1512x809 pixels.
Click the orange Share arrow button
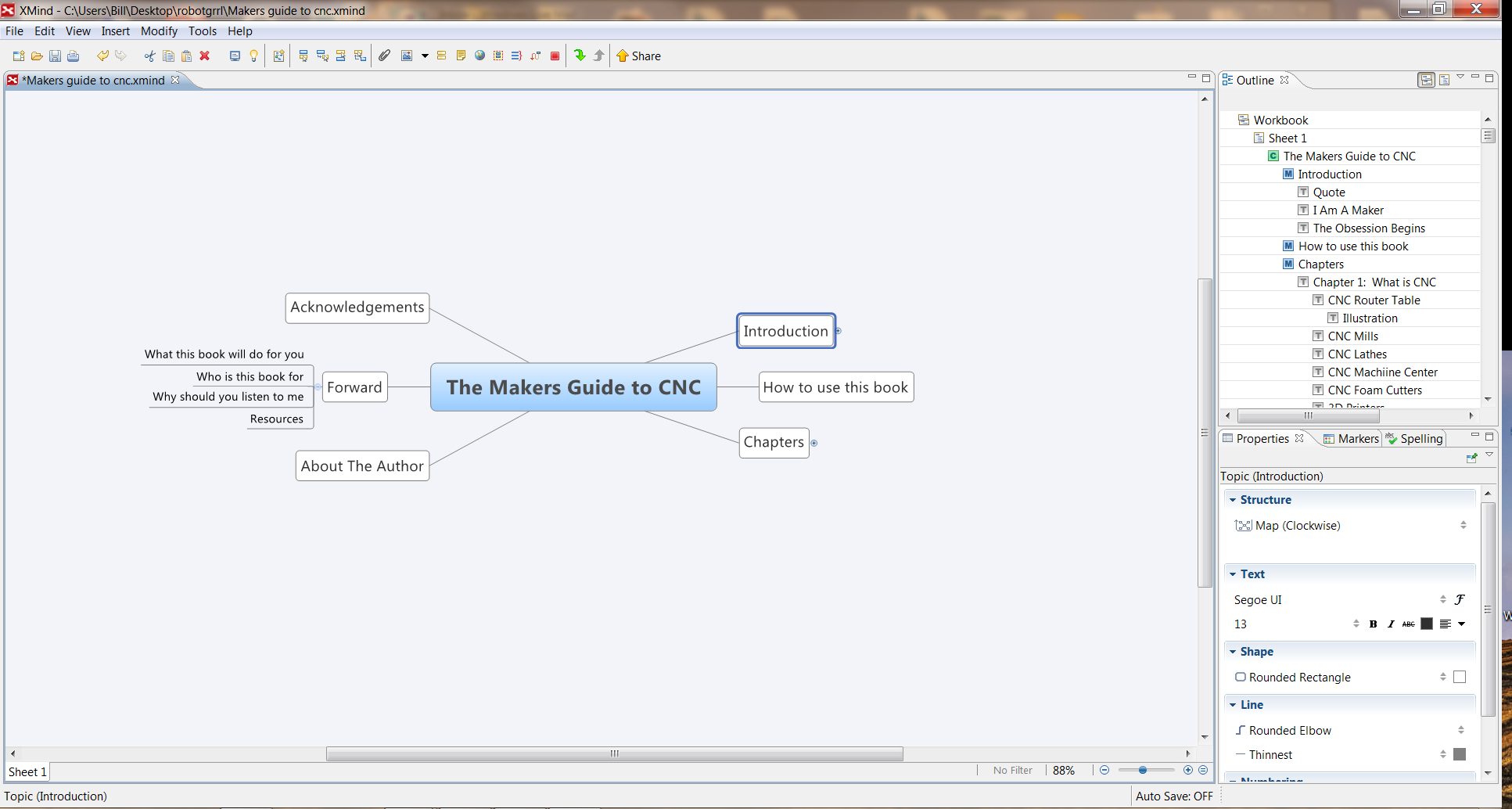pyautogui.click(x=638, y=56)
